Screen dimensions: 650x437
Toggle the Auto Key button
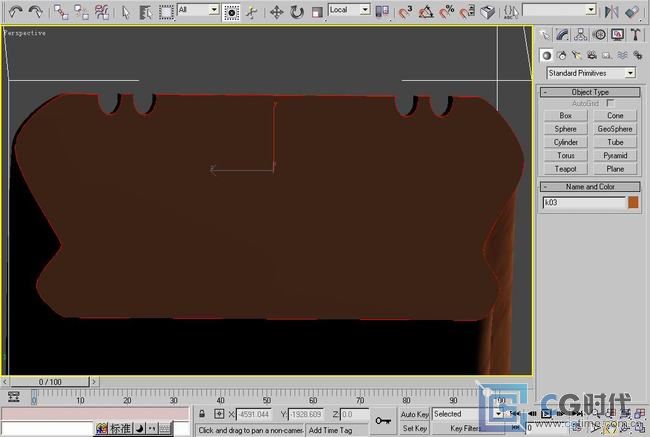tap(415, 414)
